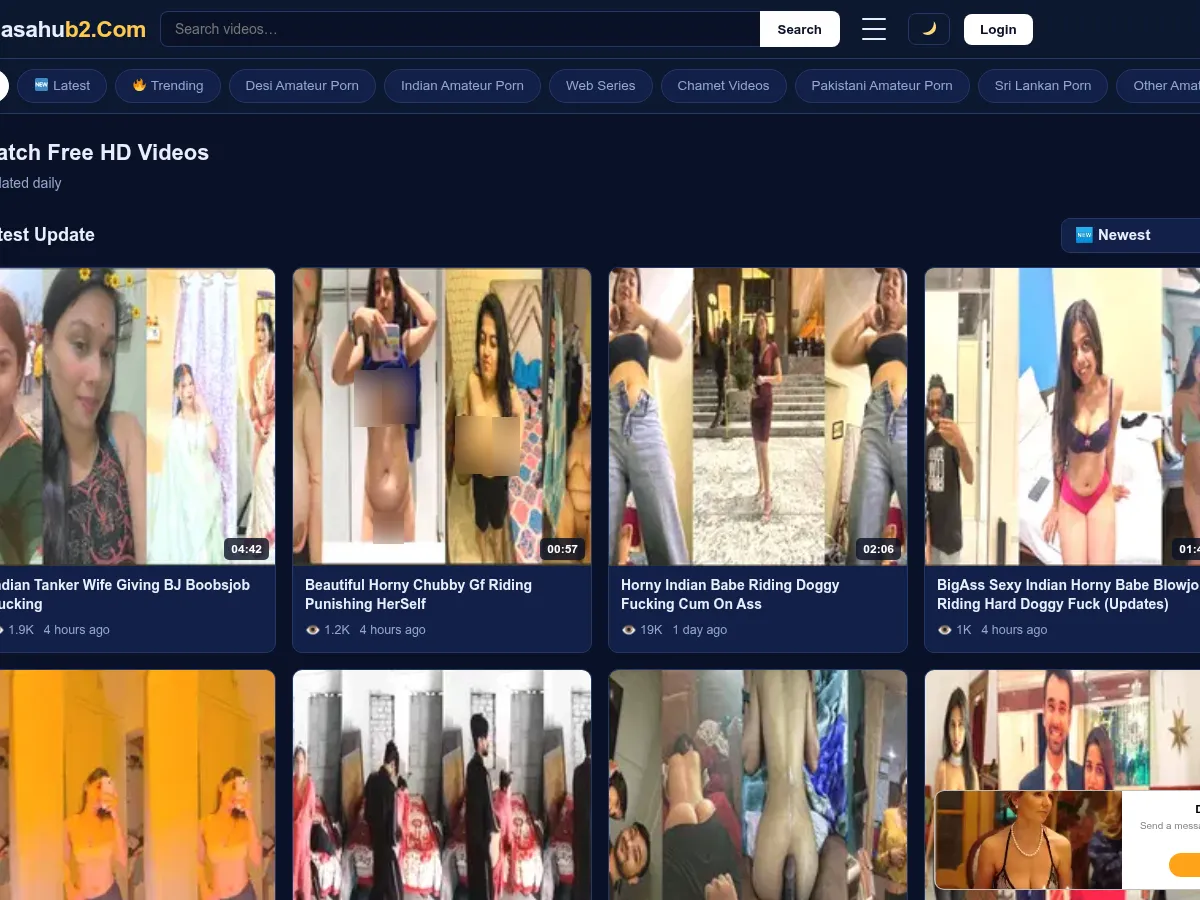Click the orange button in chat popup
Image resolution: width=1200 pixels, height=900 pixels.
pos(1184,865)
